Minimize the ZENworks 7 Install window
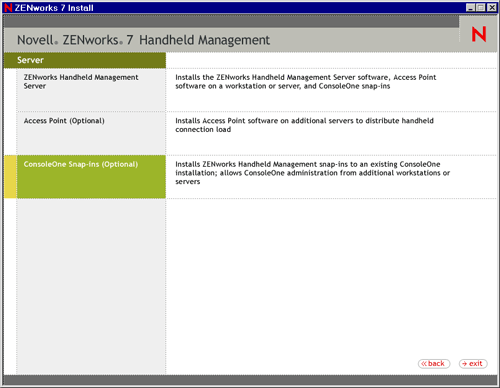 (470, 7)
